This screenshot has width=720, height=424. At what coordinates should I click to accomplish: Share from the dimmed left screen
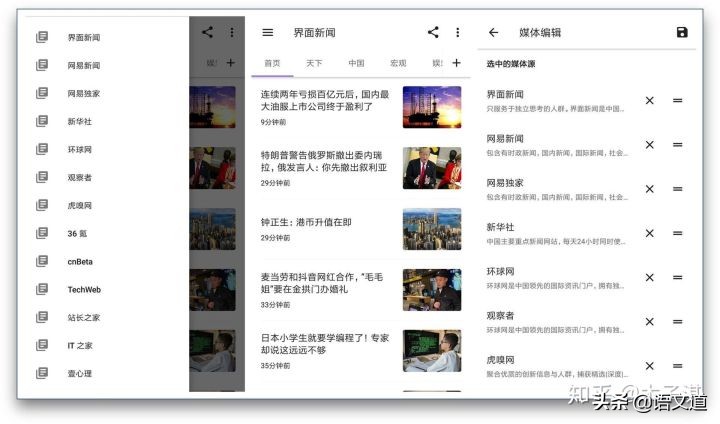207,32
